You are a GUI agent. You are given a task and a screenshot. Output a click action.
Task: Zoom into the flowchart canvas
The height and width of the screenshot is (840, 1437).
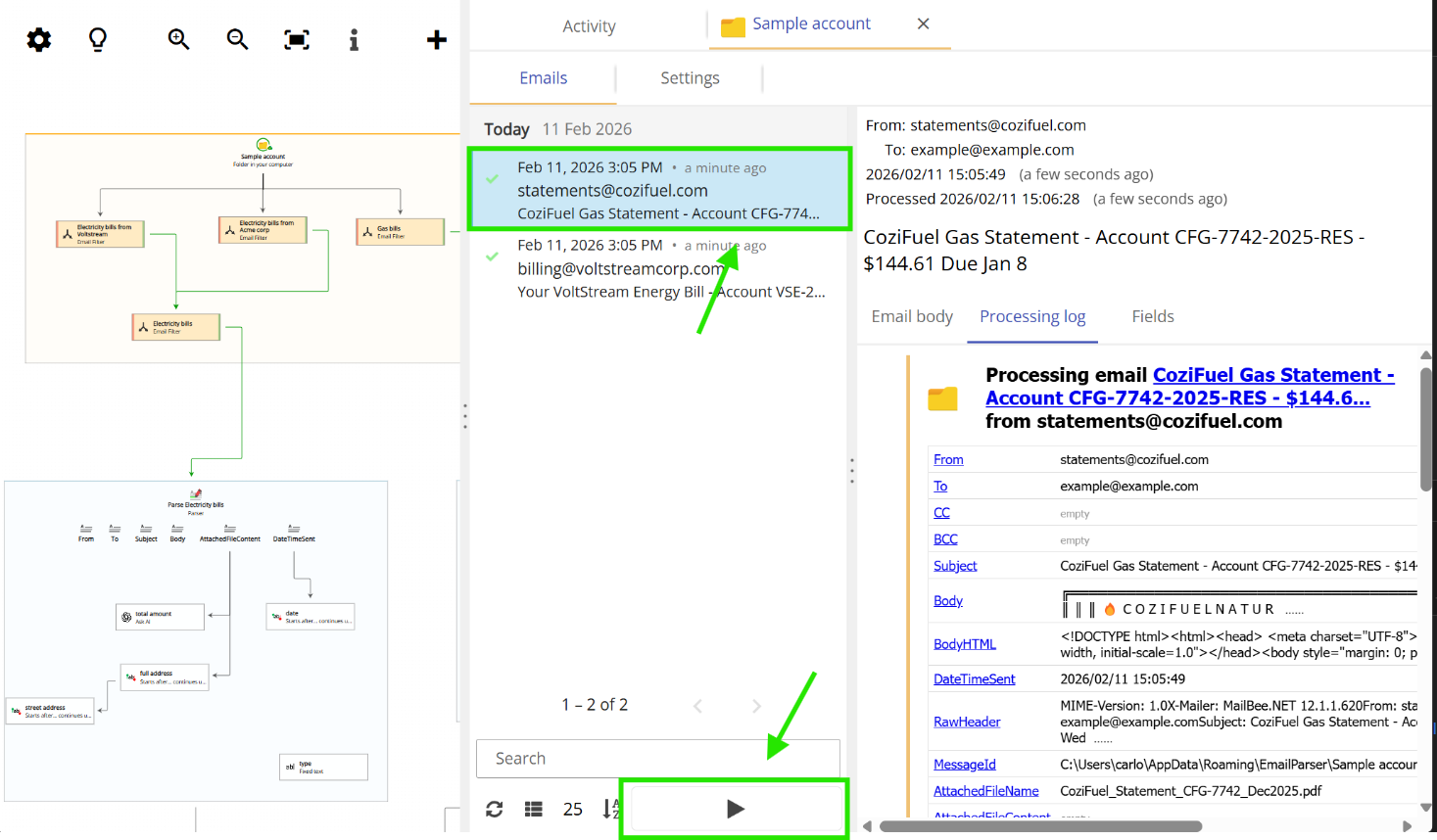coord(177,39)
